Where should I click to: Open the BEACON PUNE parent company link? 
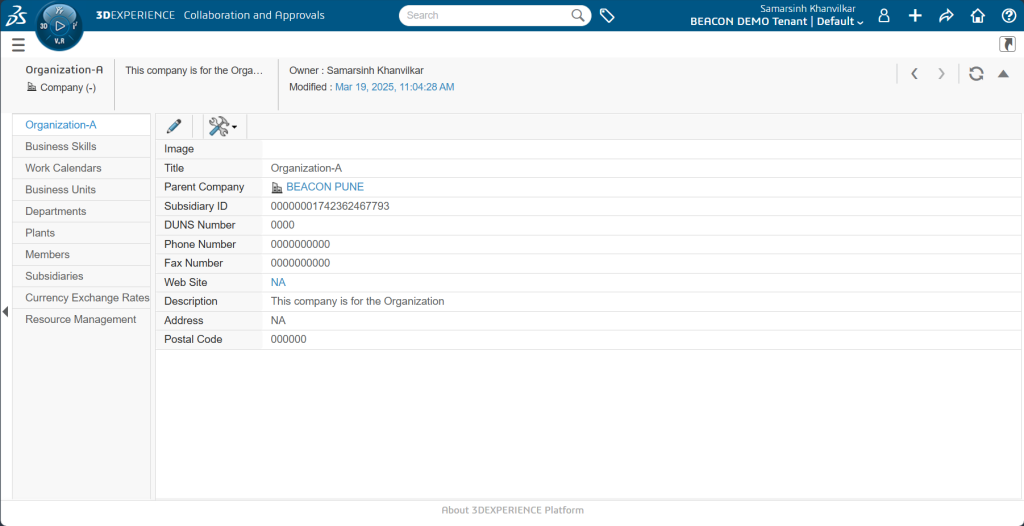click(325, 187)
